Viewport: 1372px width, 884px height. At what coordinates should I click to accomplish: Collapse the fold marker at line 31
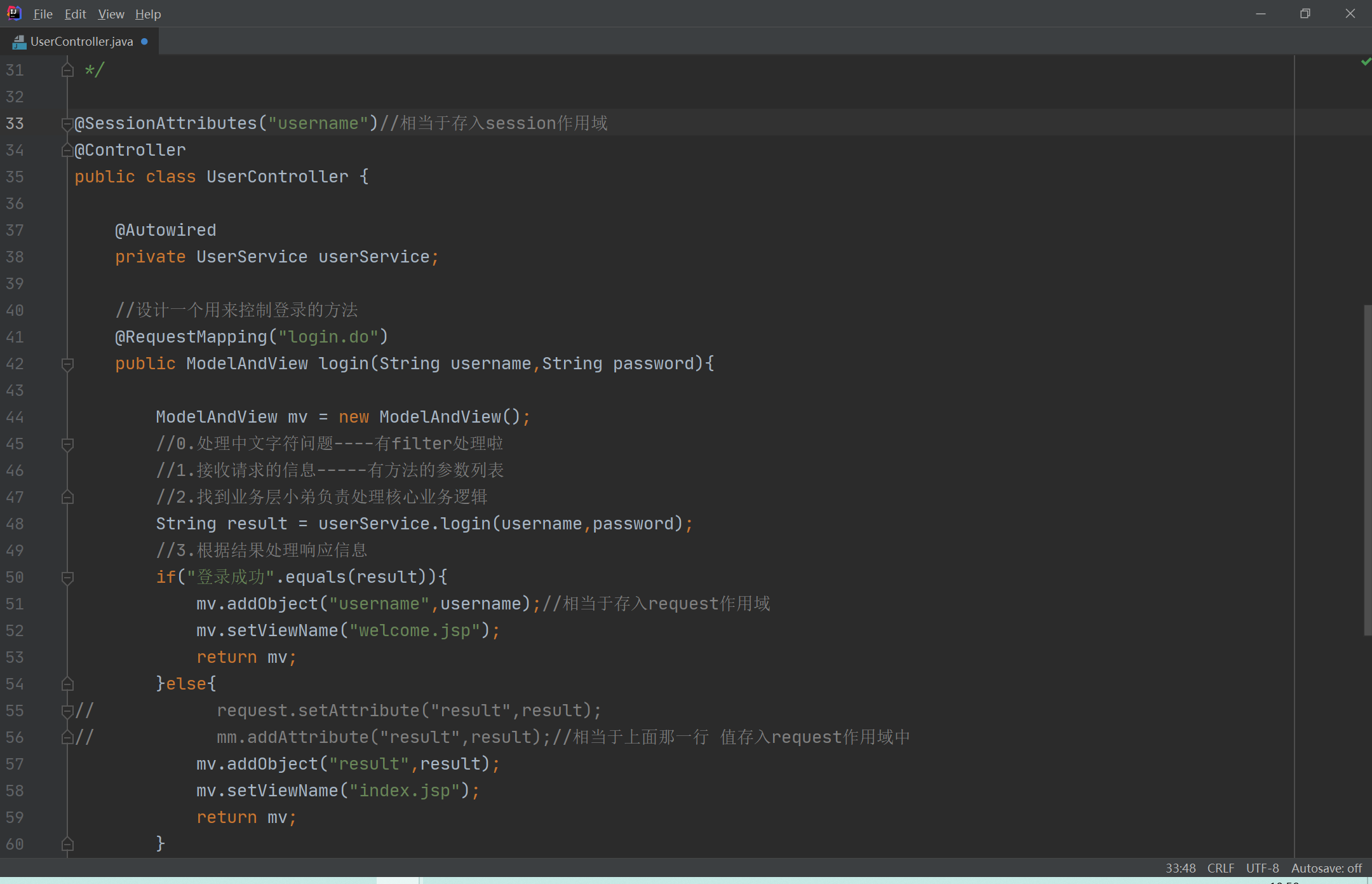67,70
